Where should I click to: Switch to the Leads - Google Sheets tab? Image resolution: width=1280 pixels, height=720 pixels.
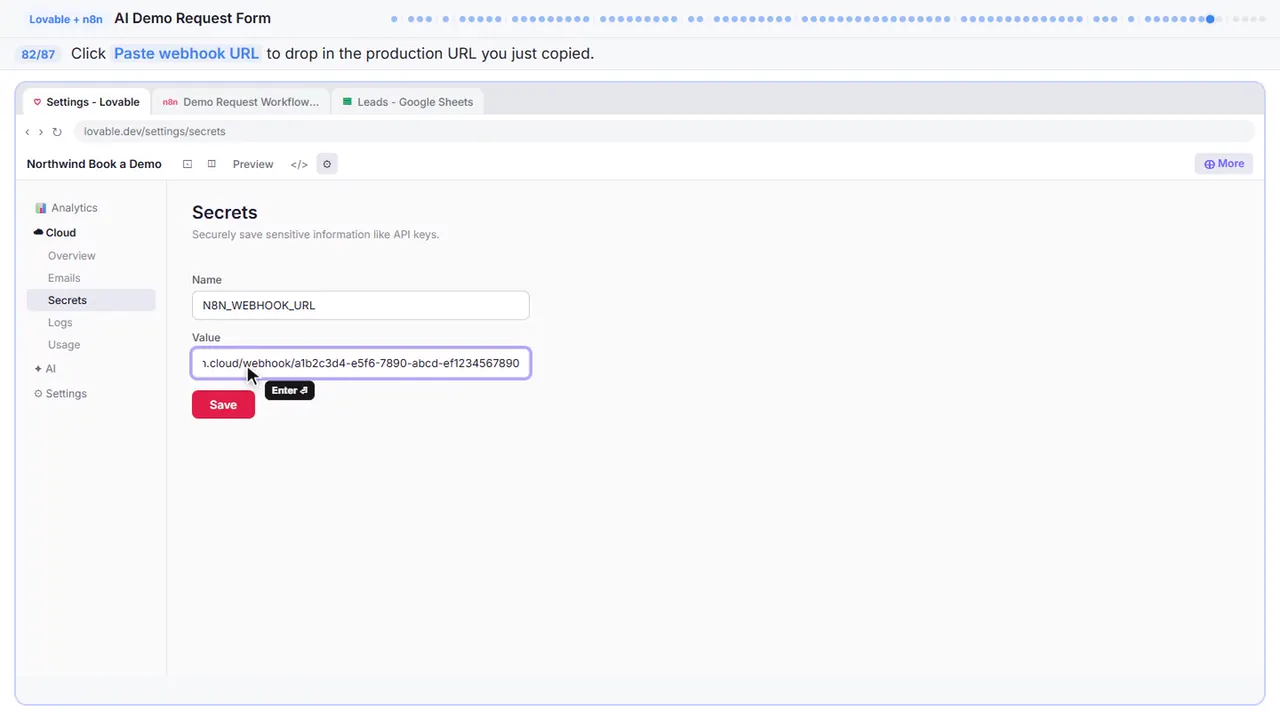408,102
